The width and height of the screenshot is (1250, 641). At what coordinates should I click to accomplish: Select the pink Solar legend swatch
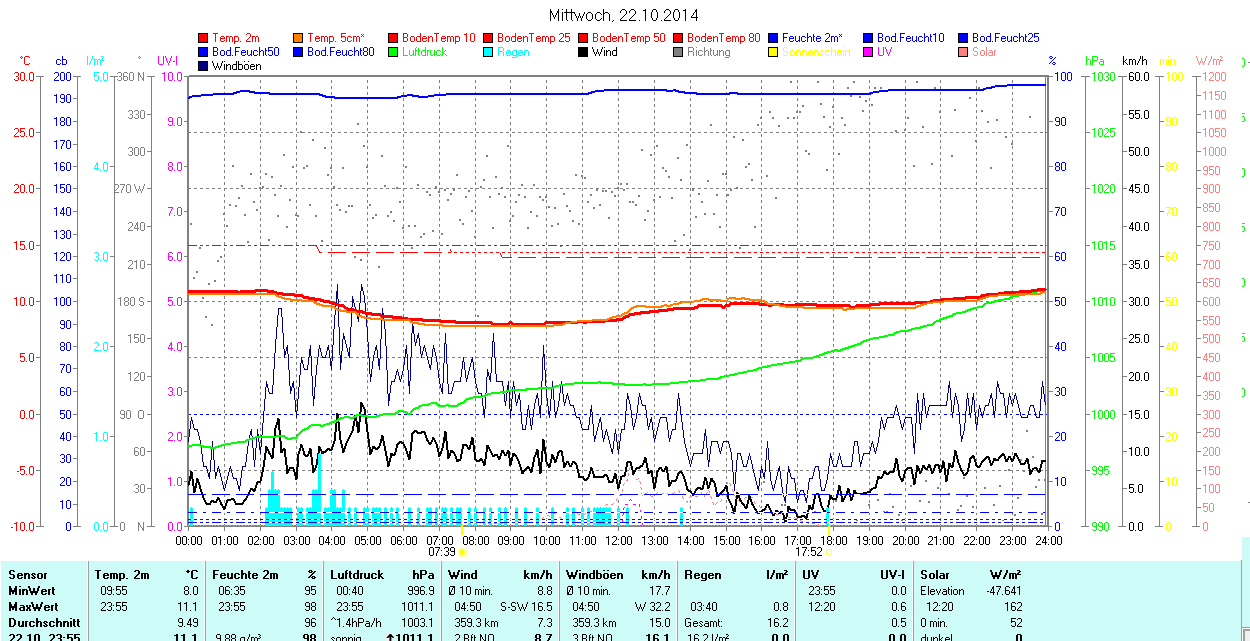[x=964, y=52]
